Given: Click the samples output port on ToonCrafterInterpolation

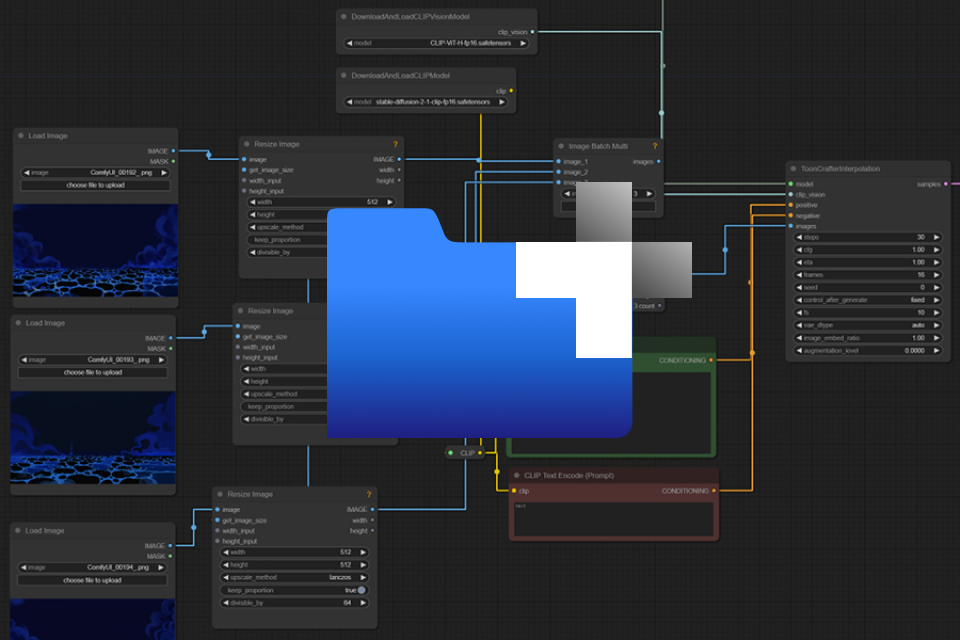Looking at the screenshot, I should 946,184.
